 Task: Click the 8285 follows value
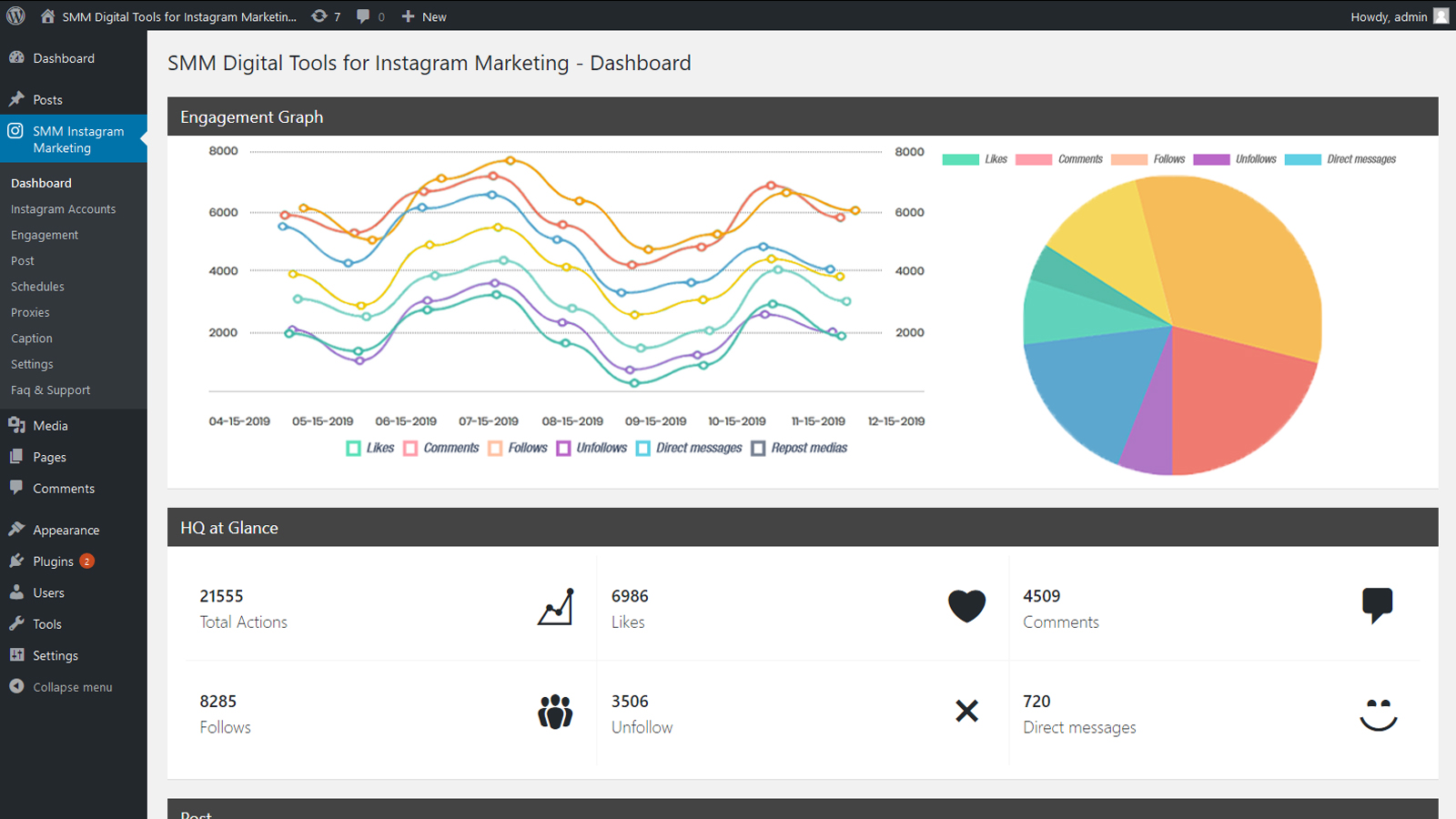coord(218,702)
